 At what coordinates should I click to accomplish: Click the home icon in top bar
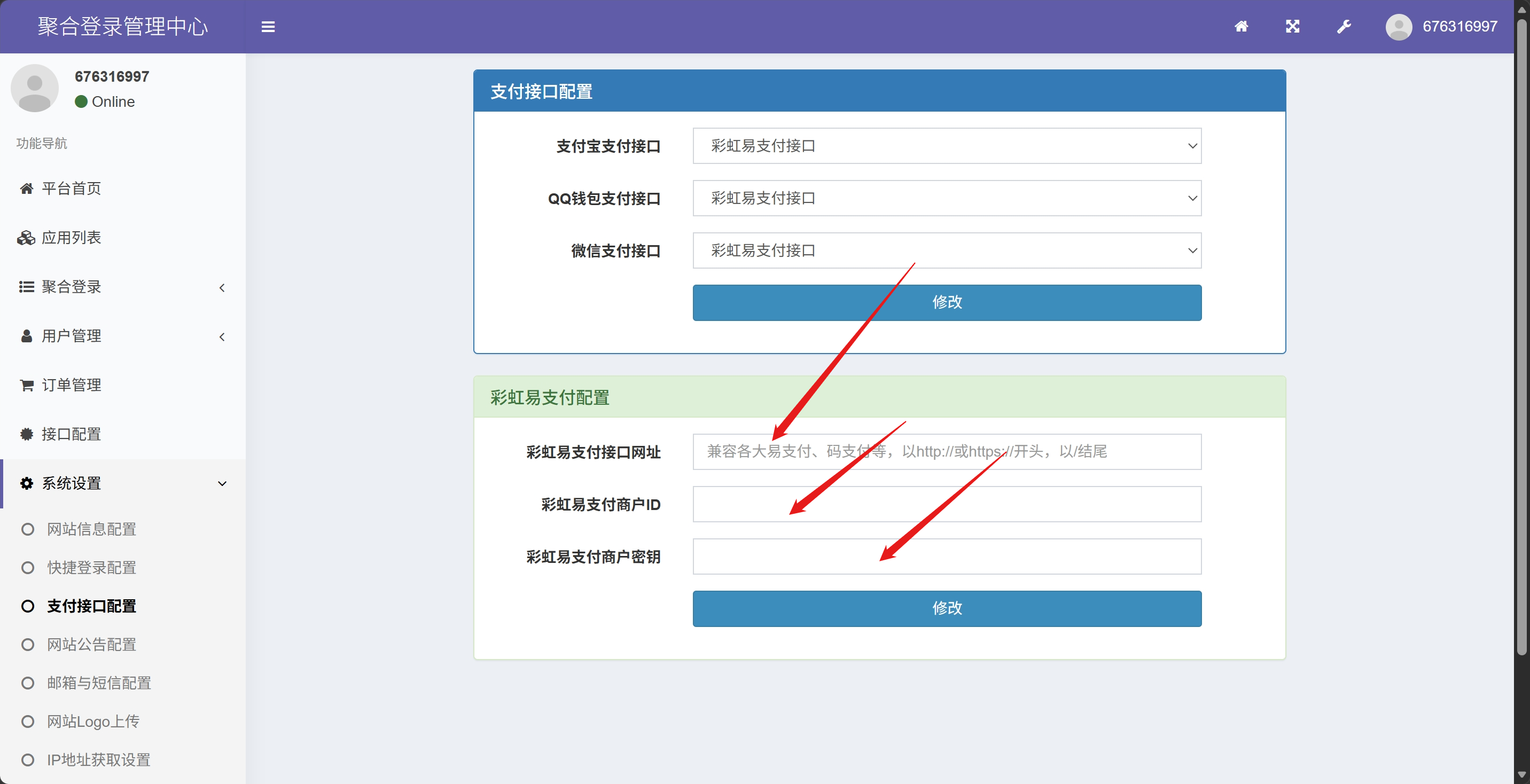(x=1242, y=26)
